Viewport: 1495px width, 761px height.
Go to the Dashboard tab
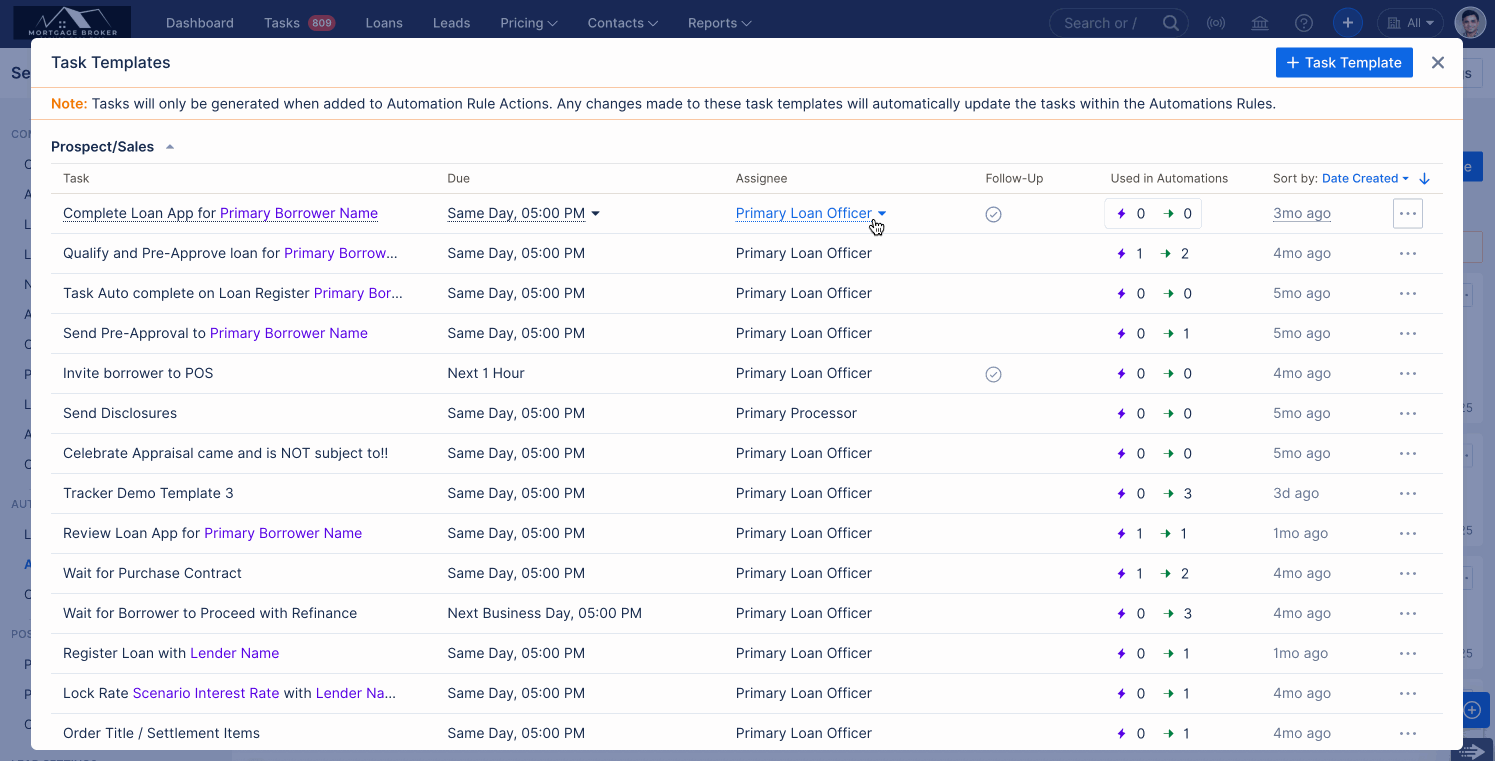tap(200, 23)
